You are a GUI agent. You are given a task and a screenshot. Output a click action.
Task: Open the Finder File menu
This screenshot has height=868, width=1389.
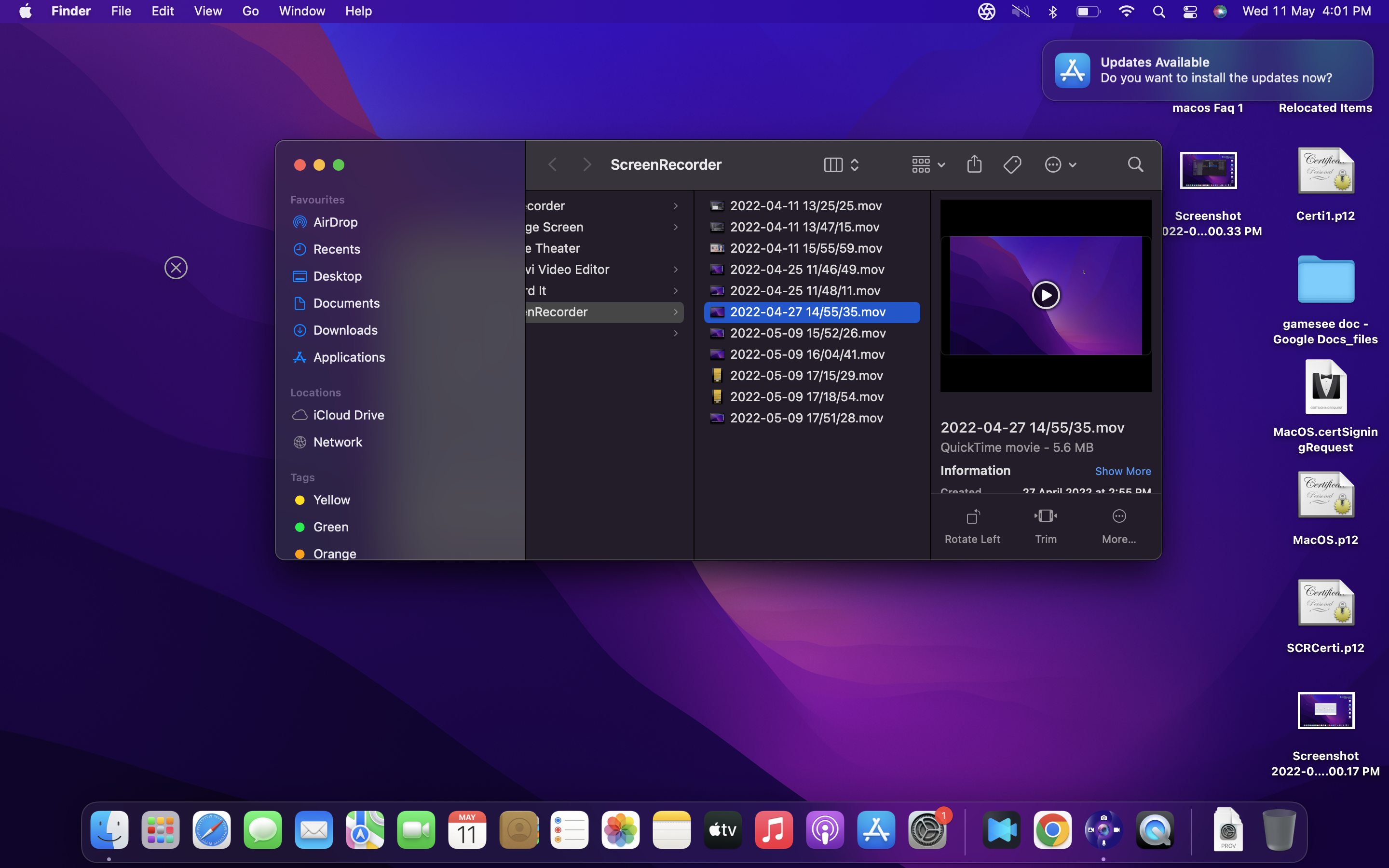119,11
